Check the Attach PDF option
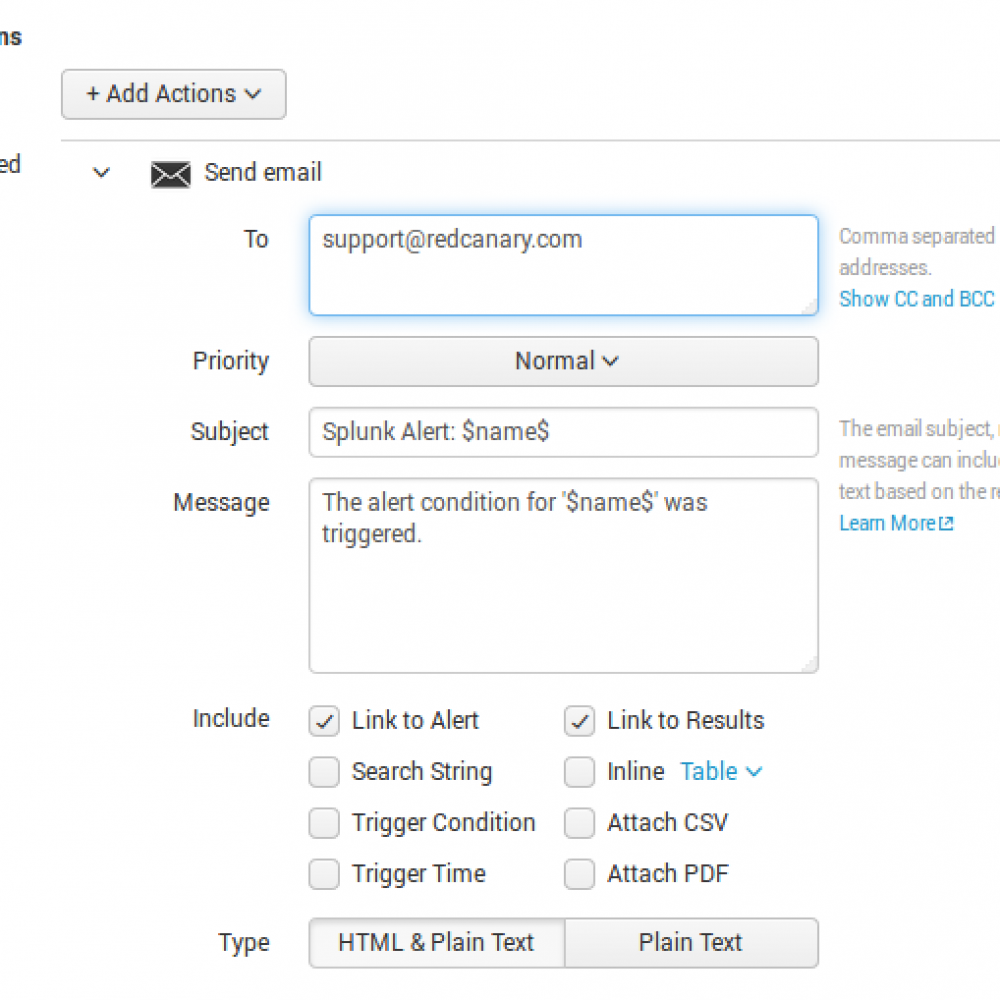The width and height of the screenshot is (1000, 1000). click(x=580, y=874)
